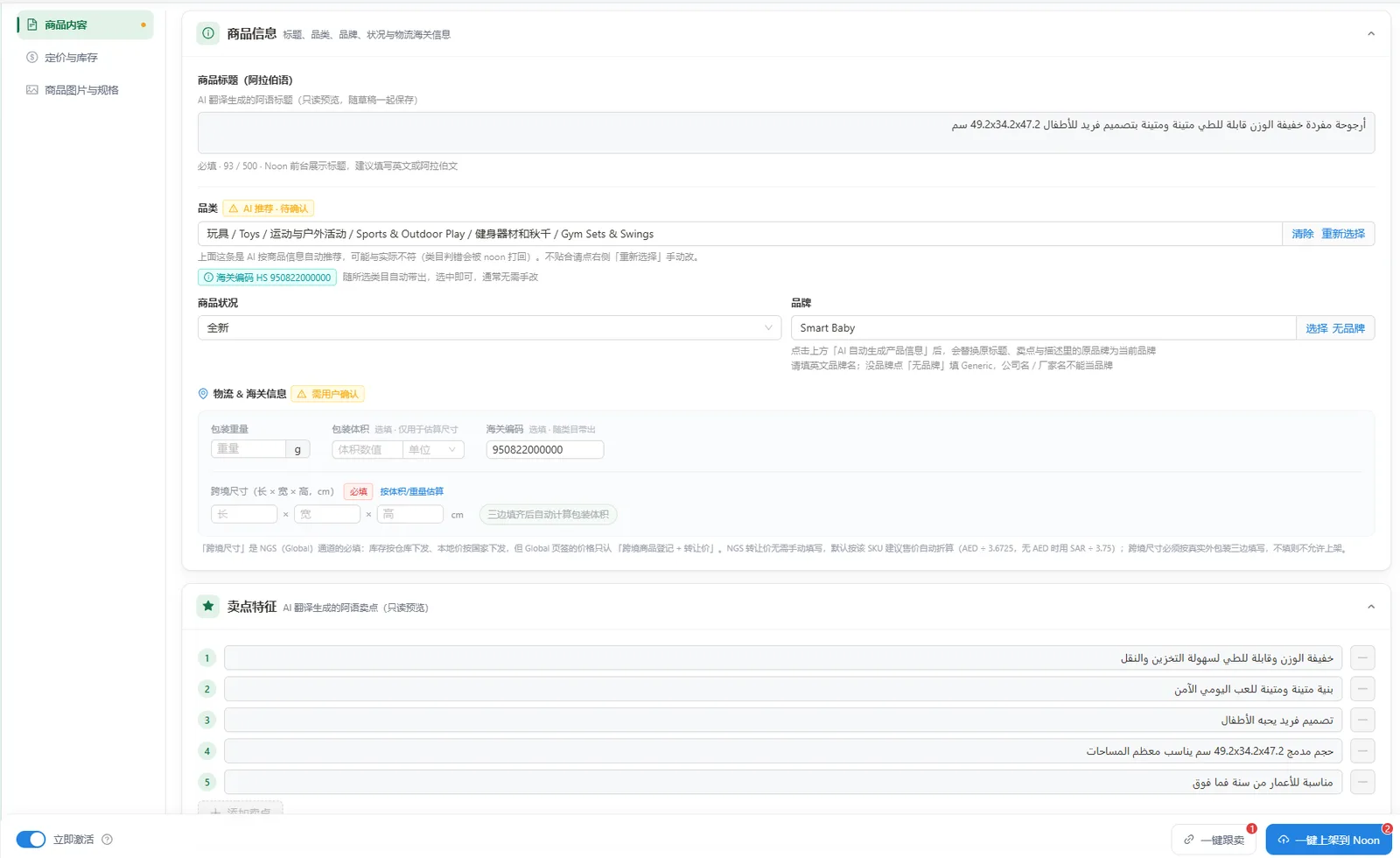Open the volume 单位 dropdown
This screenshot has width=1400, height=858.
point(433,449)
